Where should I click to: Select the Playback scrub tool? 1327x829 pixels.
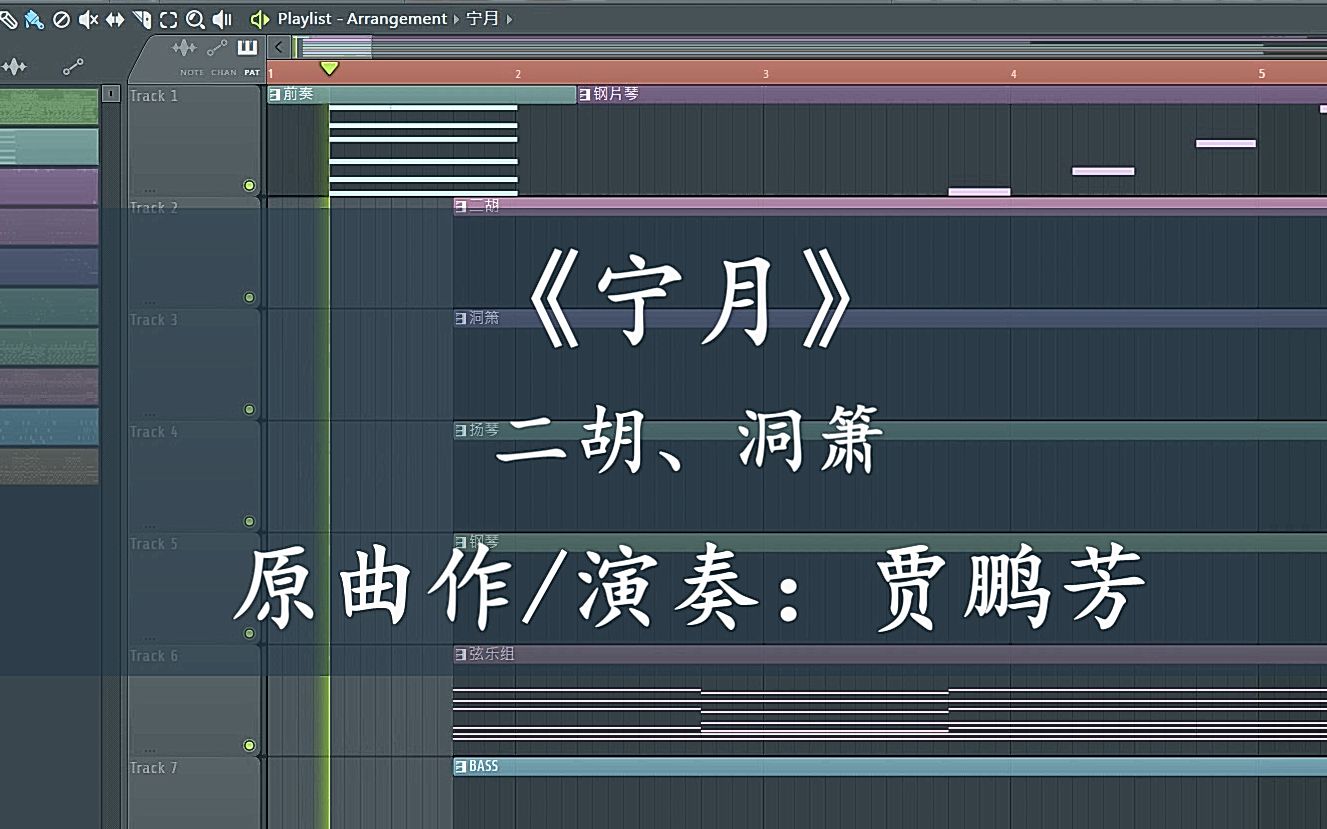click(x=223, y=19)
